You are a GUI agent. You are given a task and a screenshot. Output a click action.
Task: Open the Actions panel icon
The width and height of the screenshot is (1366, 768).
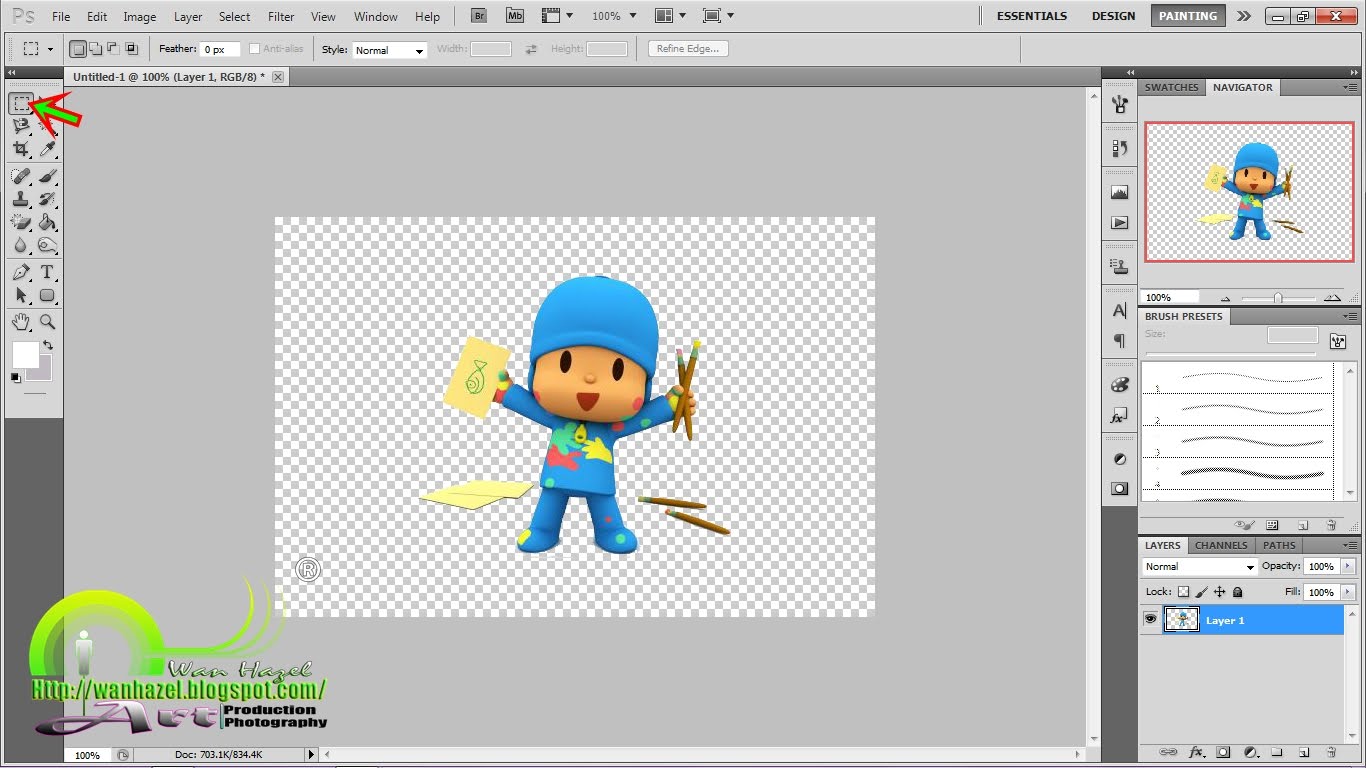(x=1120, y=222)
